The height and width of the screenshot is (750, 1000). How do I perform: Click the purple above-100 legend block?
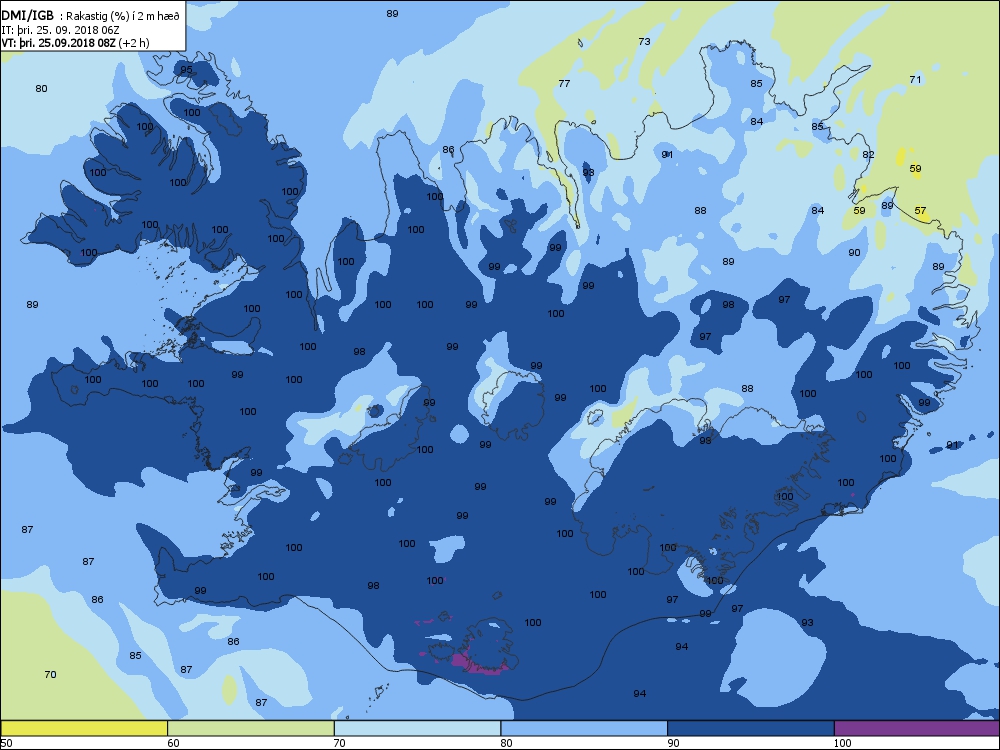point(917,728)
